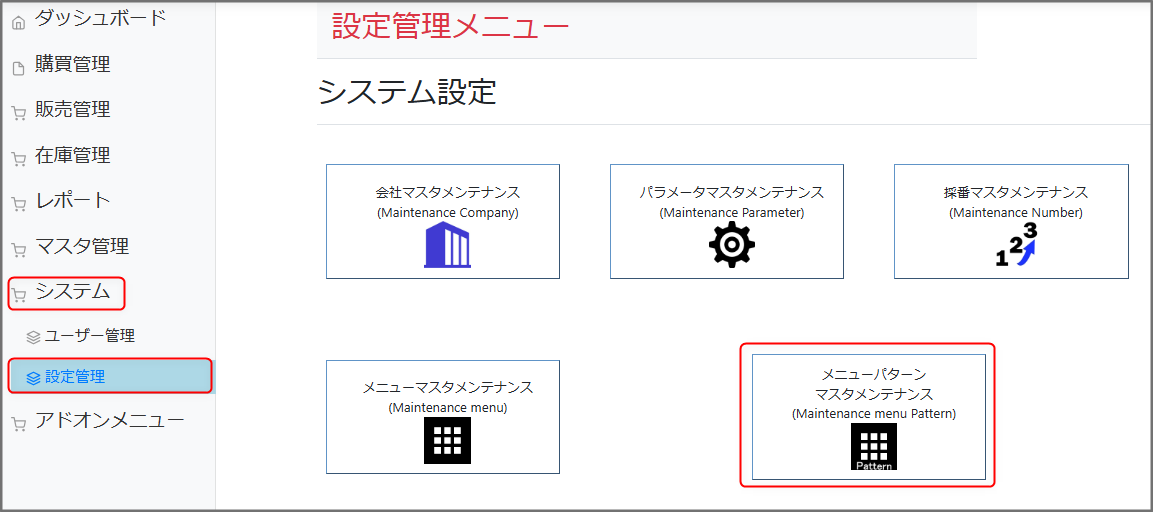Click the 採番マスタメンテナンス text link
This screenshot has width=1153, height=512.
click(1015, 192)
